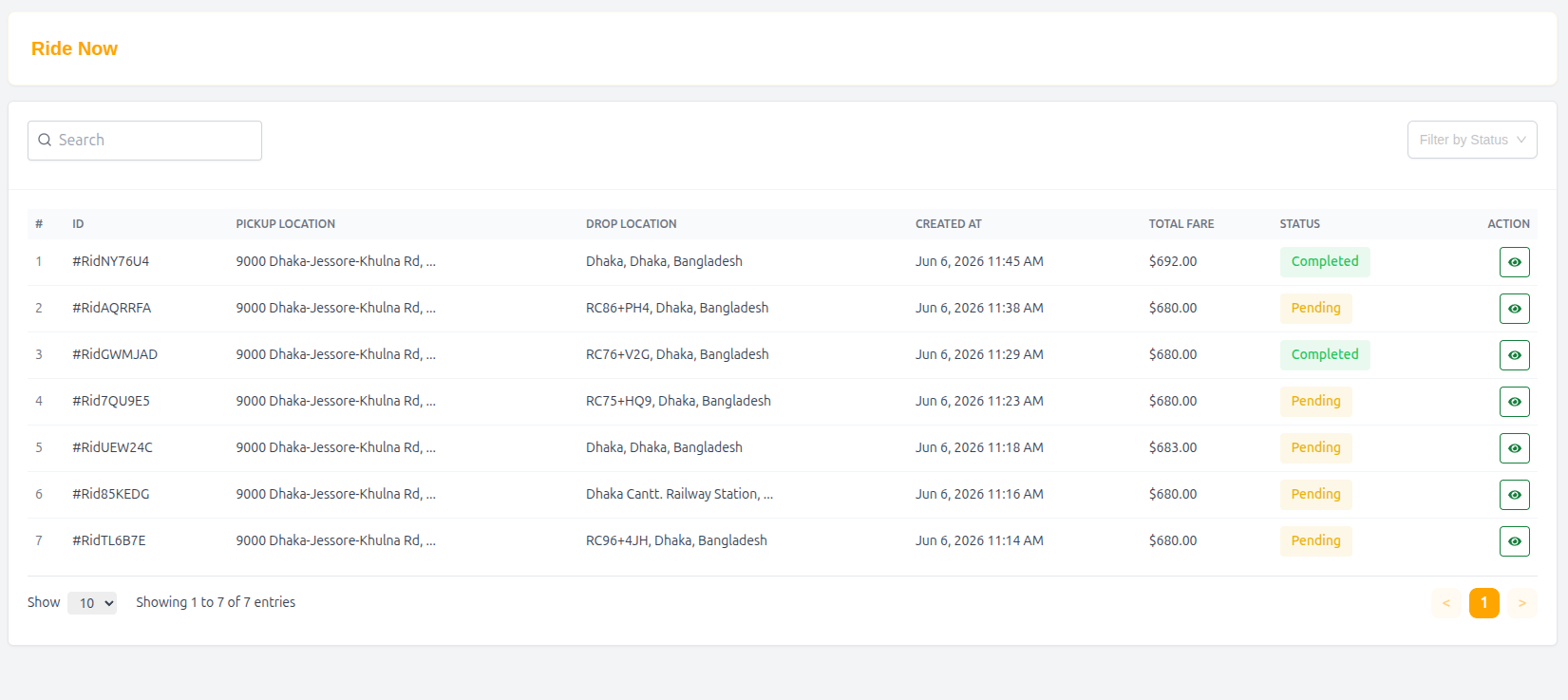The image size is (1568, 700).
Task: Go to the next page arrow
Action: point(1521,603)
